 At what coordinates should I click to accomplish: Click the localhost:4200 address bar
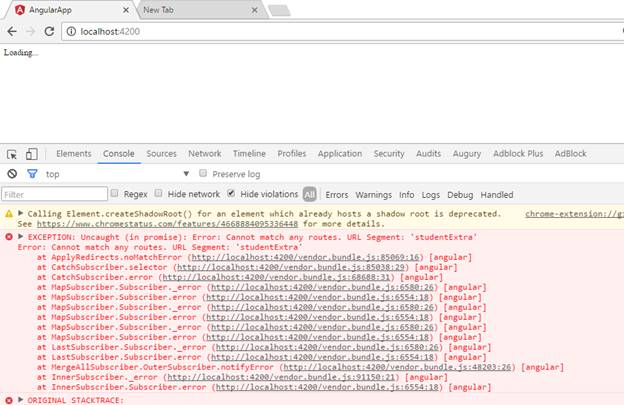pos(342,31)
